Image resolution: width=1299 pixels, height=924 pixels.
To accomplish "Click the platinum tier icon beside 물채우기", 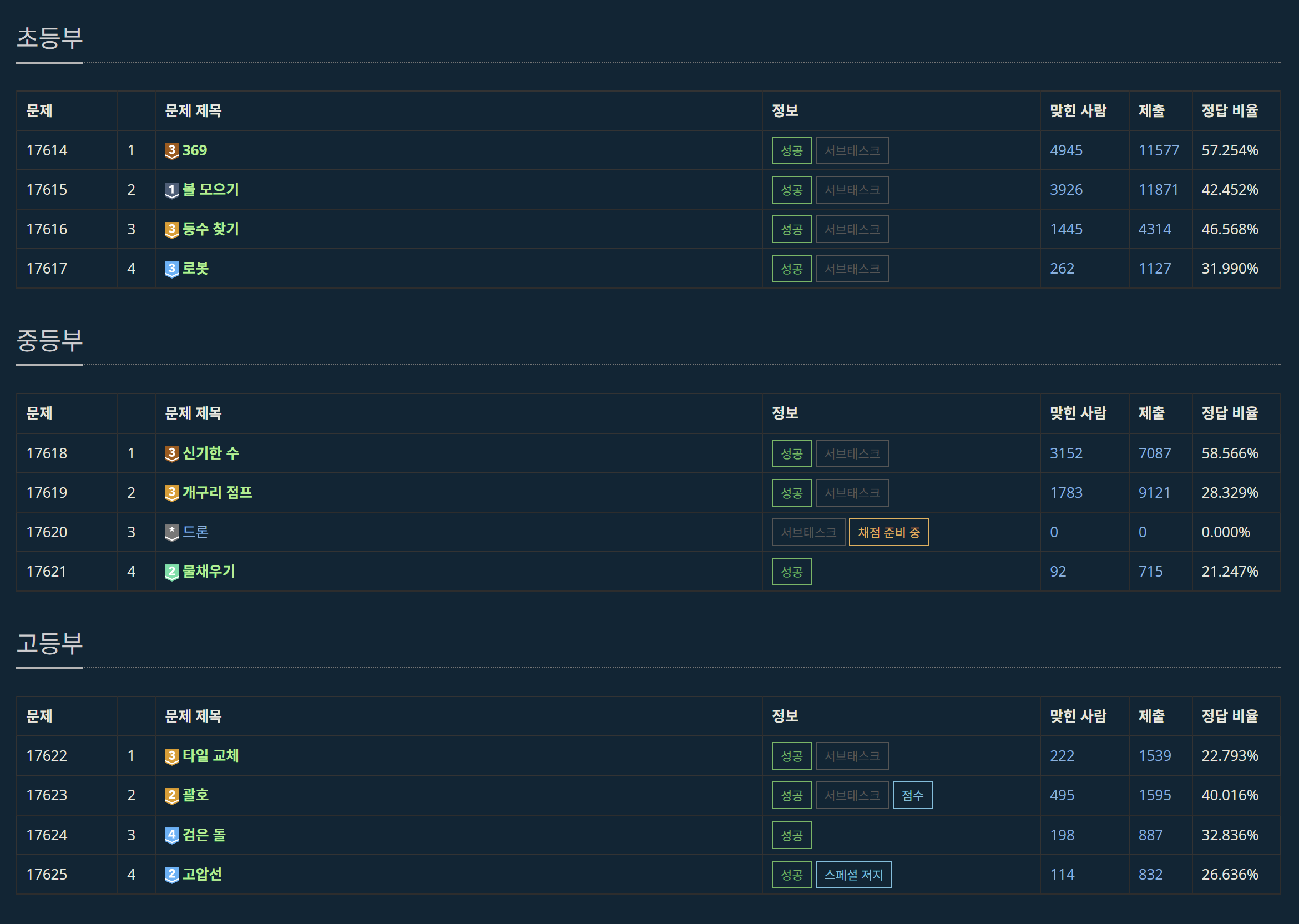I will coord(172,572).
